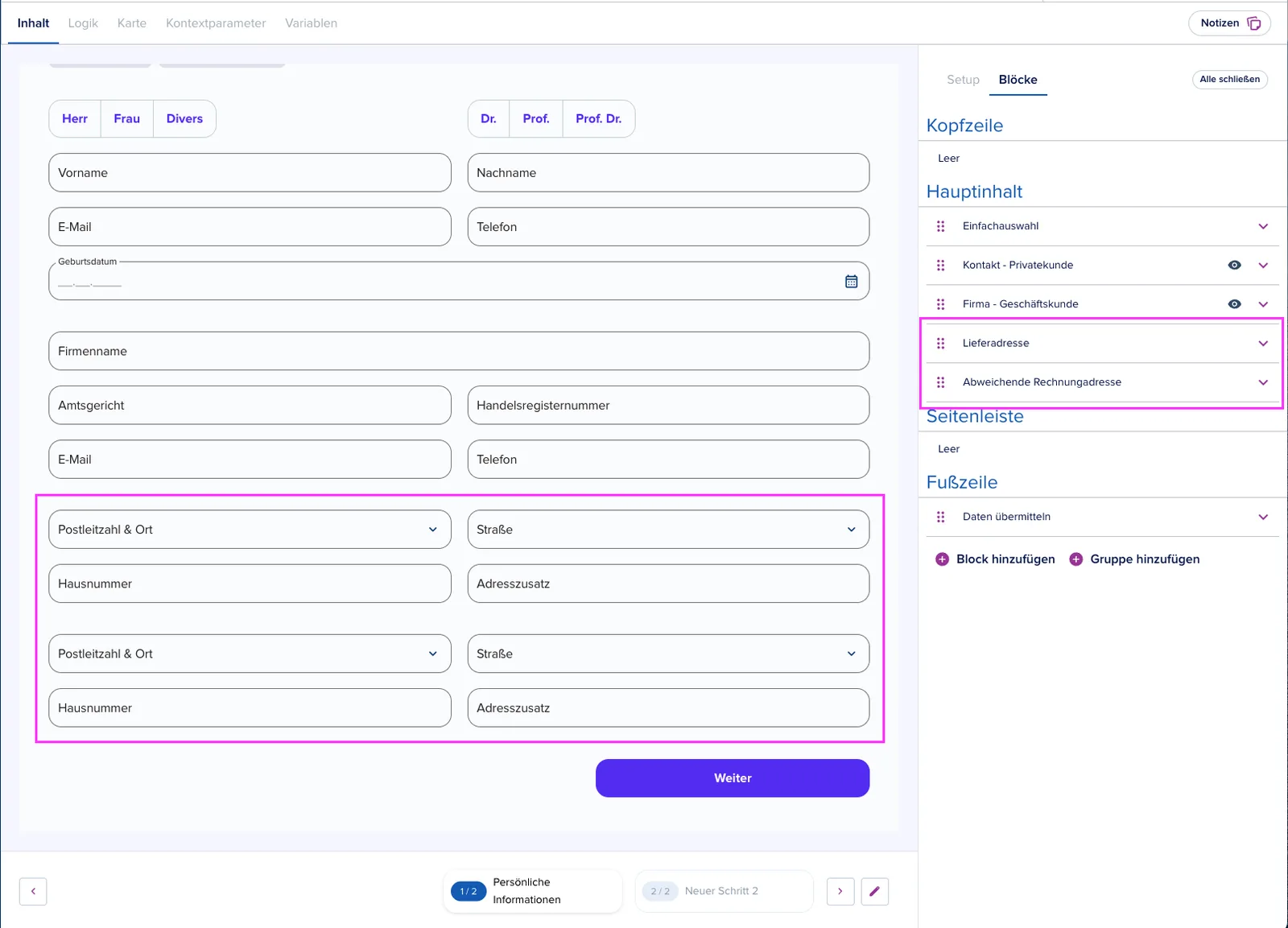
Task: Open the Notizen copy icon
Action: pos(1253,23)
